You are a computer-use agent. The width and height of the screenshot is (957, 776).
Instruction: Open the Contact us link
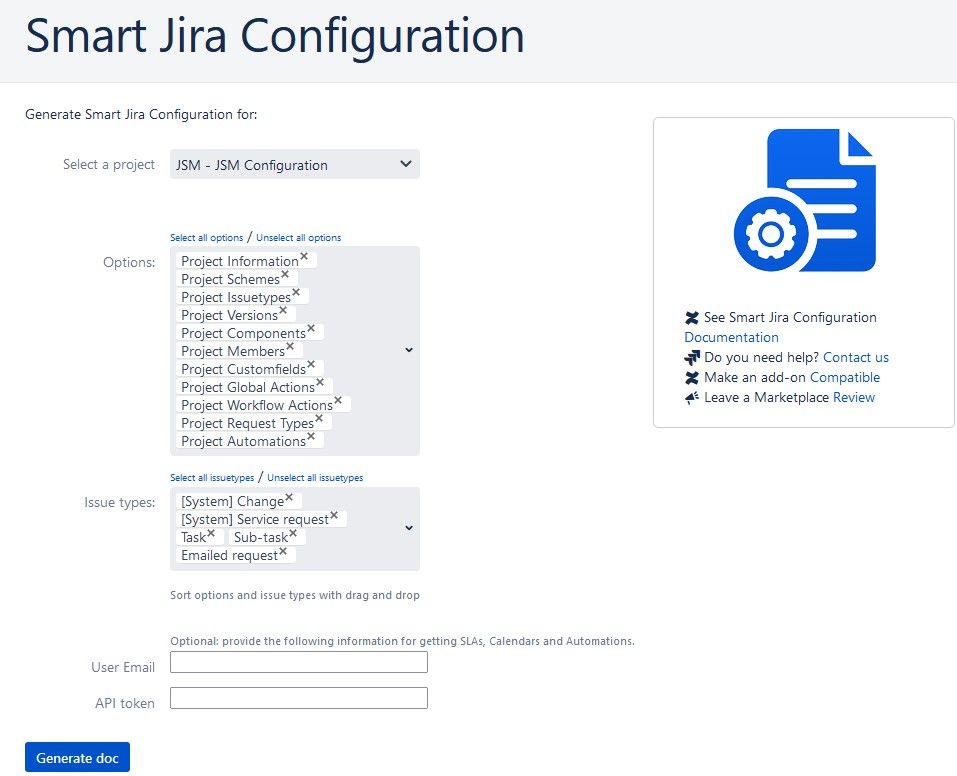pyautogui.click(x=856, y=357)
